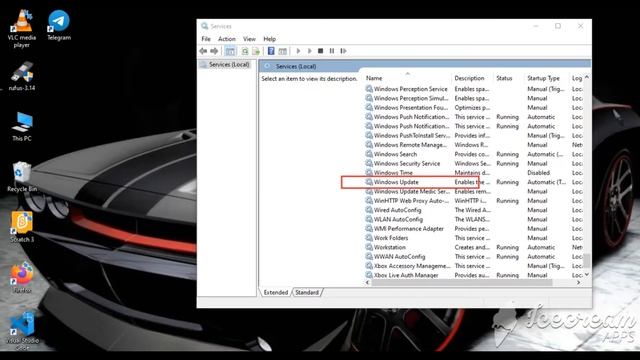This screenshot has height=360, width=640.
Task: Select the Recycle Bin desktop icon
Action: tap(22, 177)
